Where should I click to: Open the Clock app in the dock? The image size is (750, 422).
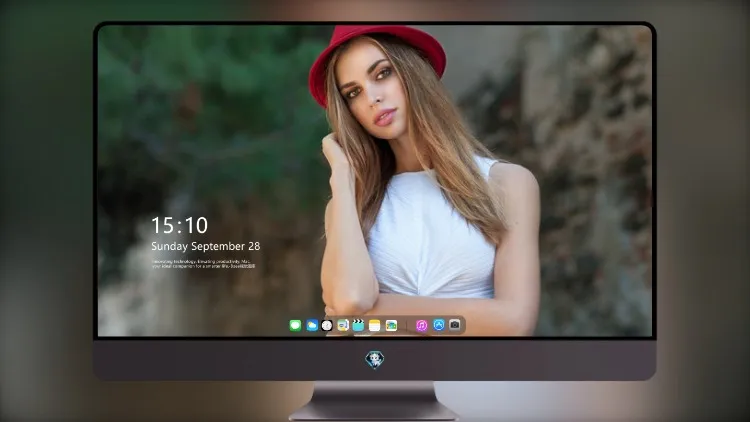click(327, 325)
